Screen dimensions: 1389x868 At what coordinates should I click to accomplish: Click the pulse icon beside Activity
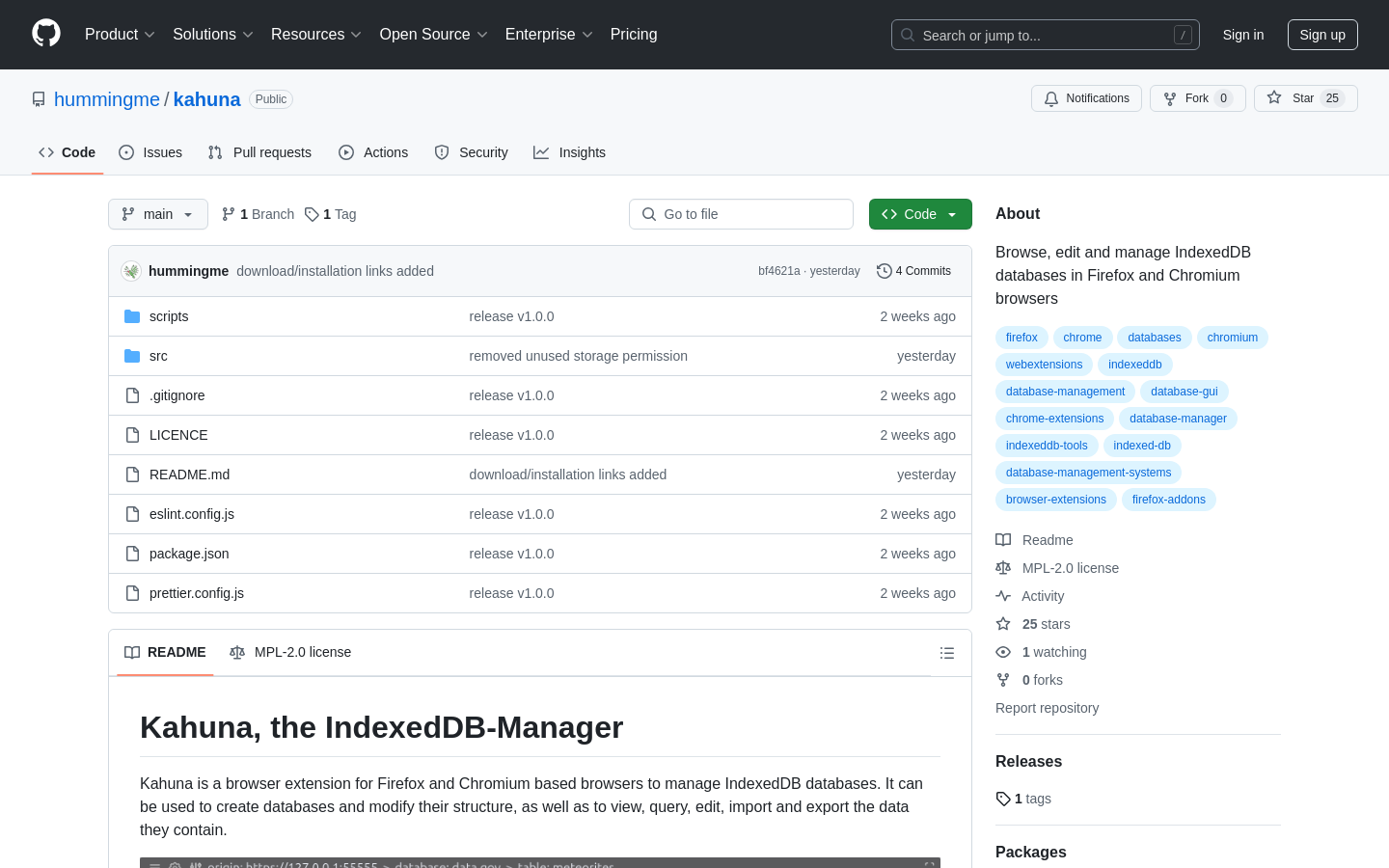[x=1003, y=596]
